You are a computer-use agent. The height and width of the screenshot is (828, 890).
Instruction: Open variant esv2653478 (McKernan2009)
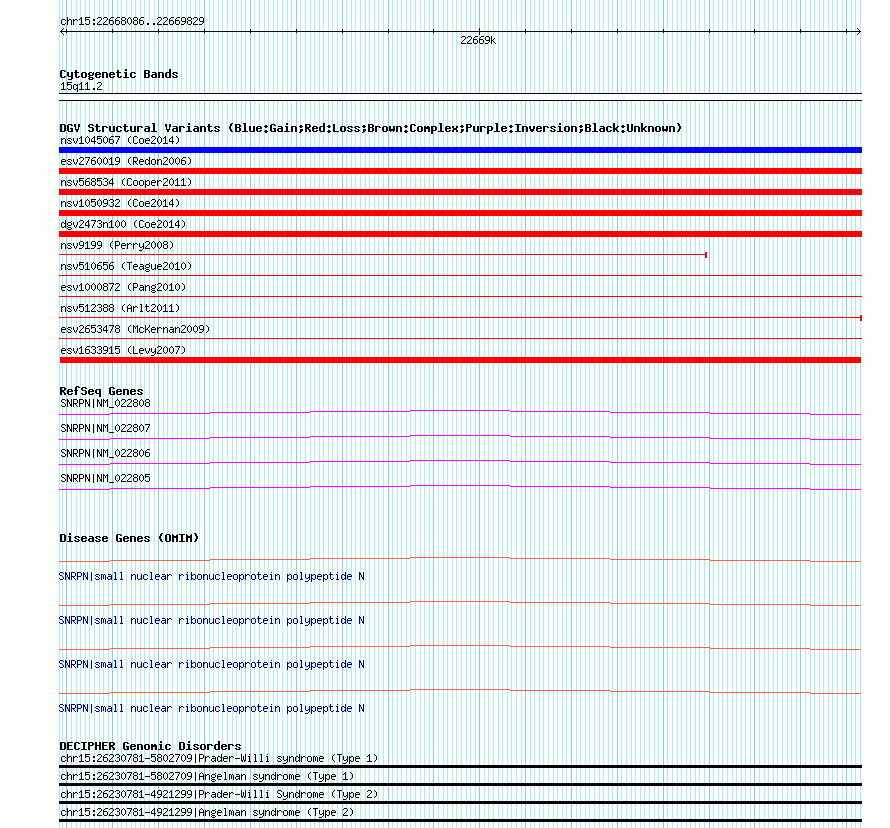(135, 329)
